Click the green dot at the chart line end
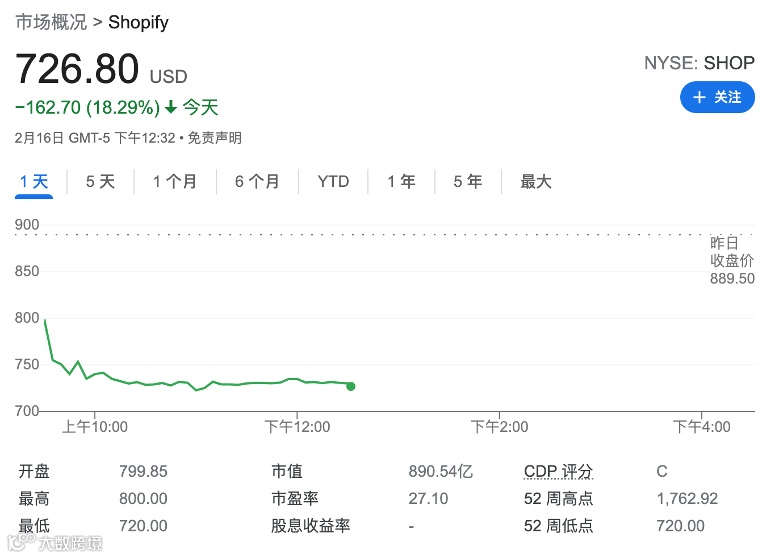This screenshot has height=558, width=780. pyautogui.click(x=350, y=386)
